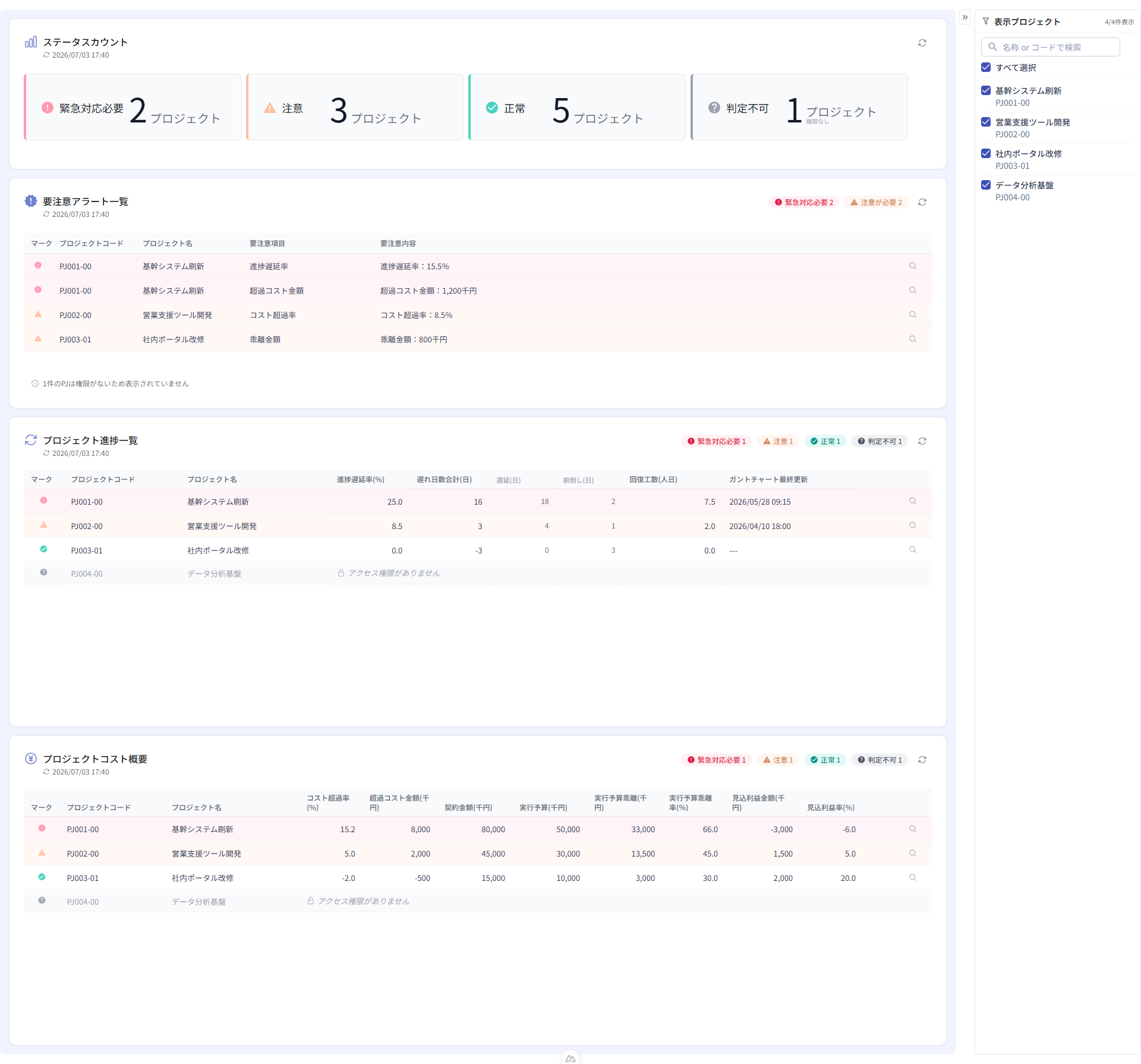
Task: Filter alerts by 緊急対応必要 2 badge
Action: click(803, 202)
